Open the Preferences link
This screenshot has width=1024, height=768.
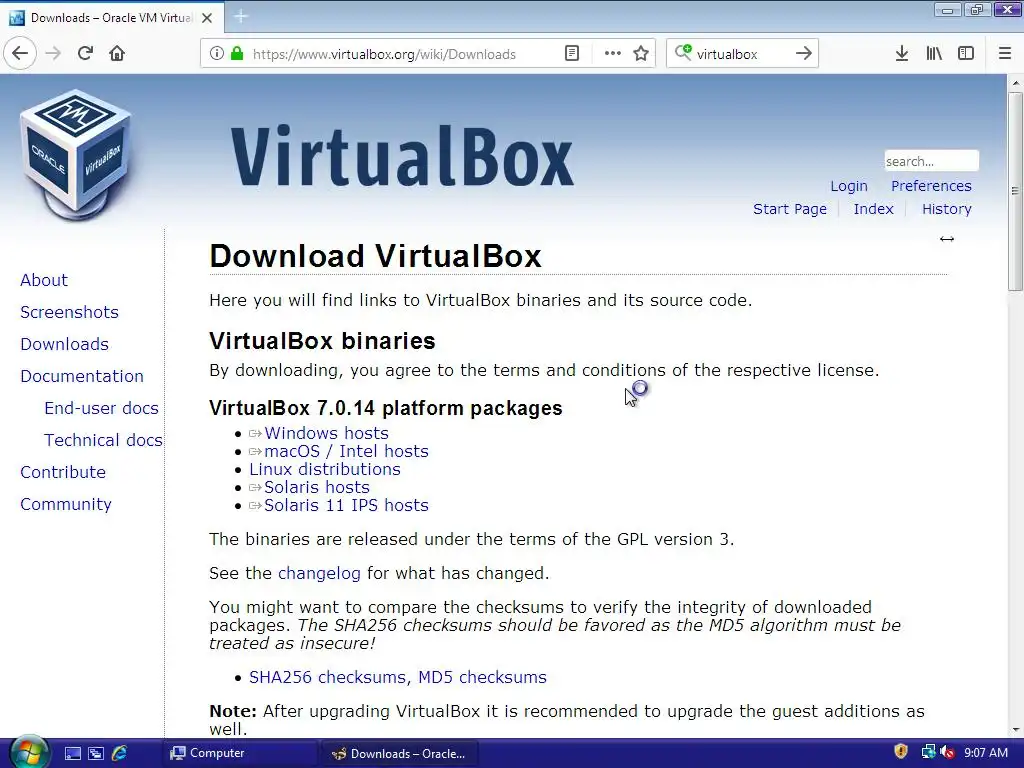[x=931, y=186]
